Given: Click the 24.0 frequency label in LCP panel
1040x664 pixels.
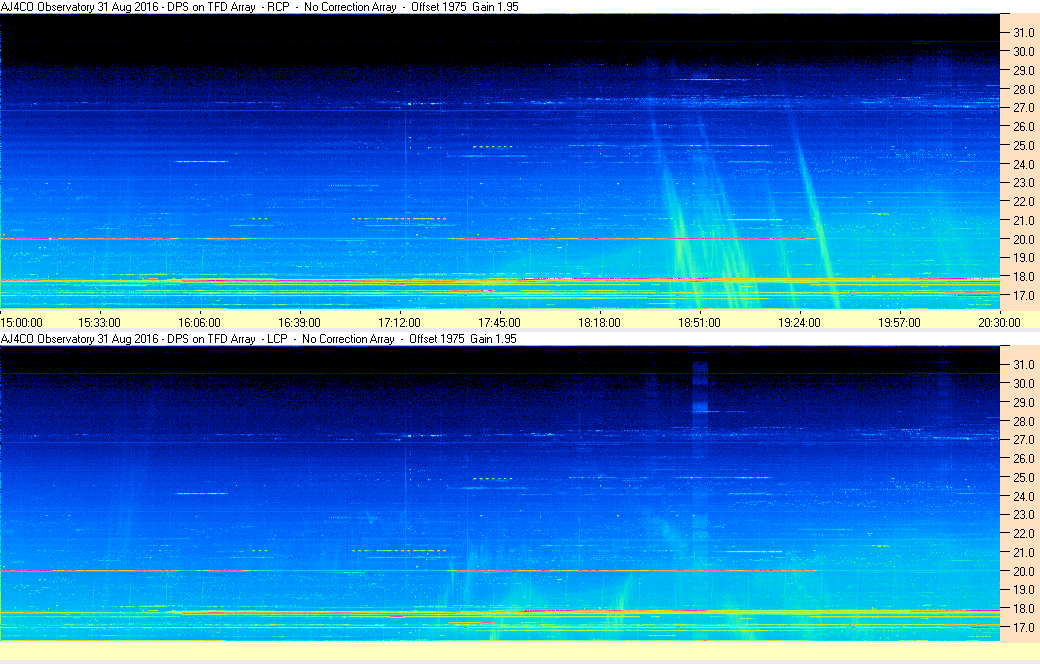Looking at the screenshot, I should point(1023,496).
